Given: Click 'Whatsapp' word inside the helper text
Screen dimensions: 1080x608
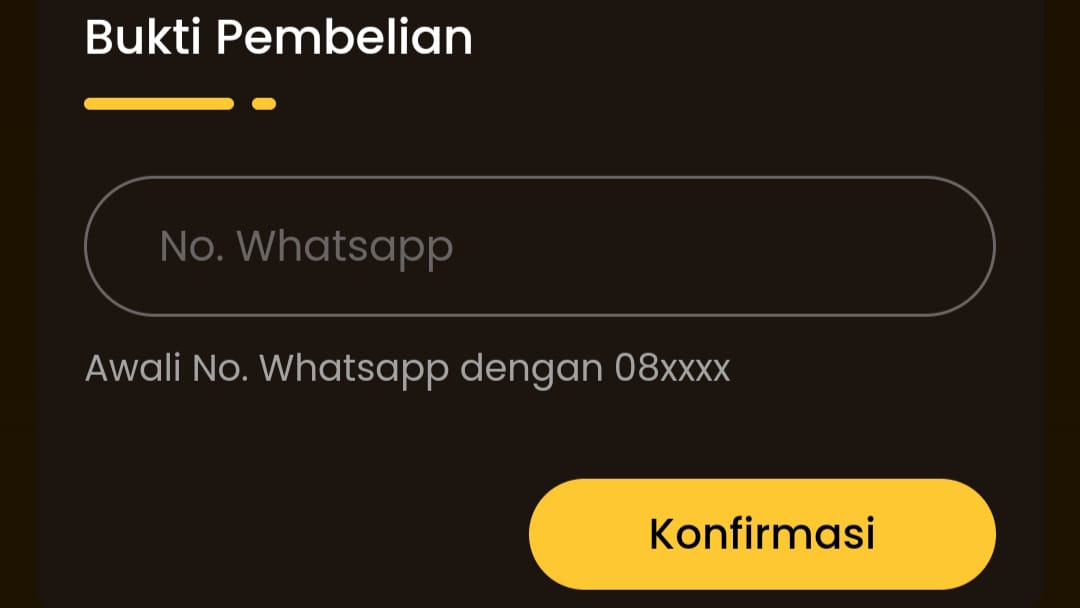Looking at the screenshot, I should tap(354, 370).
